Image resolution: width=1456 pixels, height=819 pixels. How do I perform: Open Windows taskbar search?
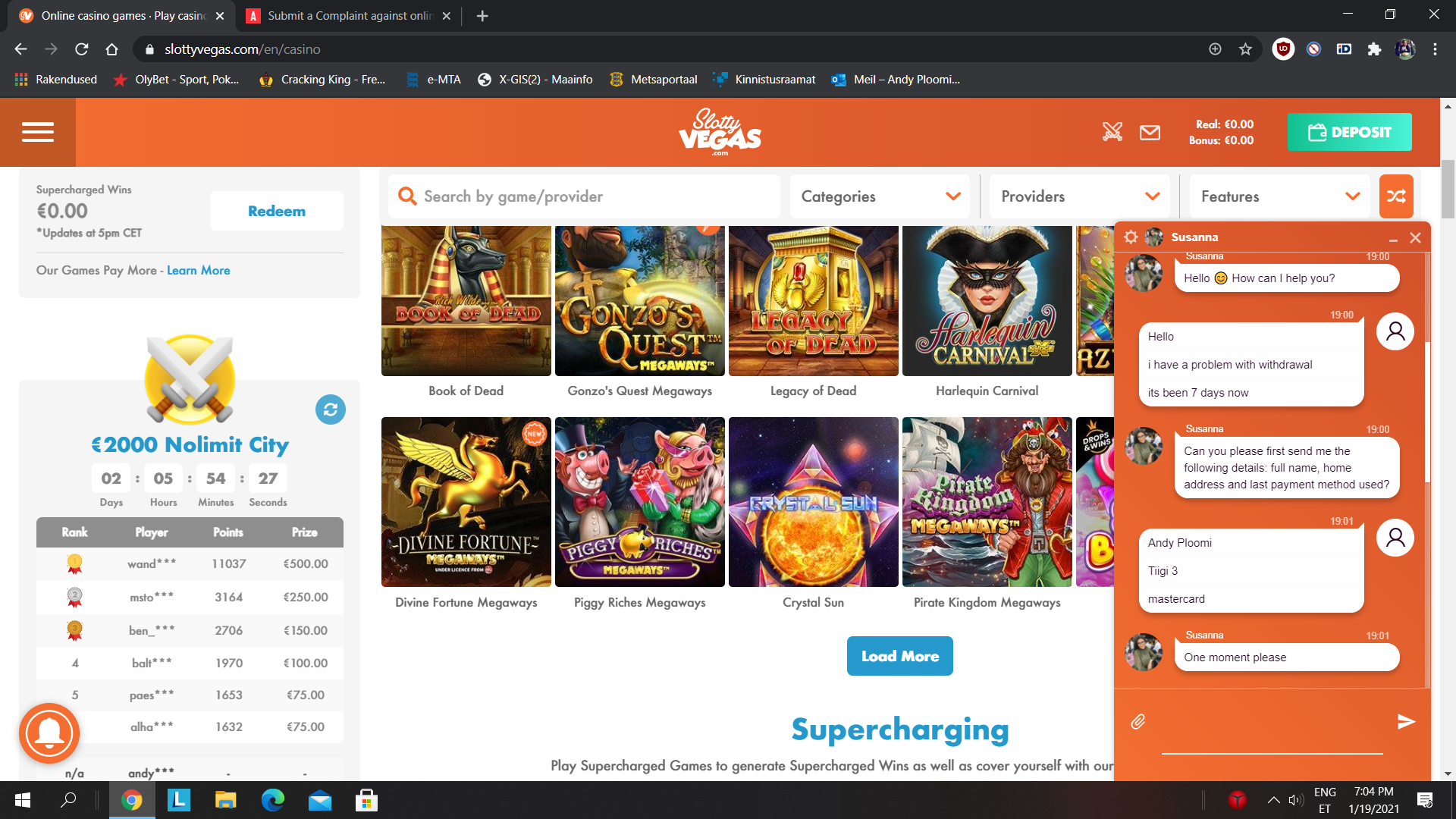(x=68, y=800)
